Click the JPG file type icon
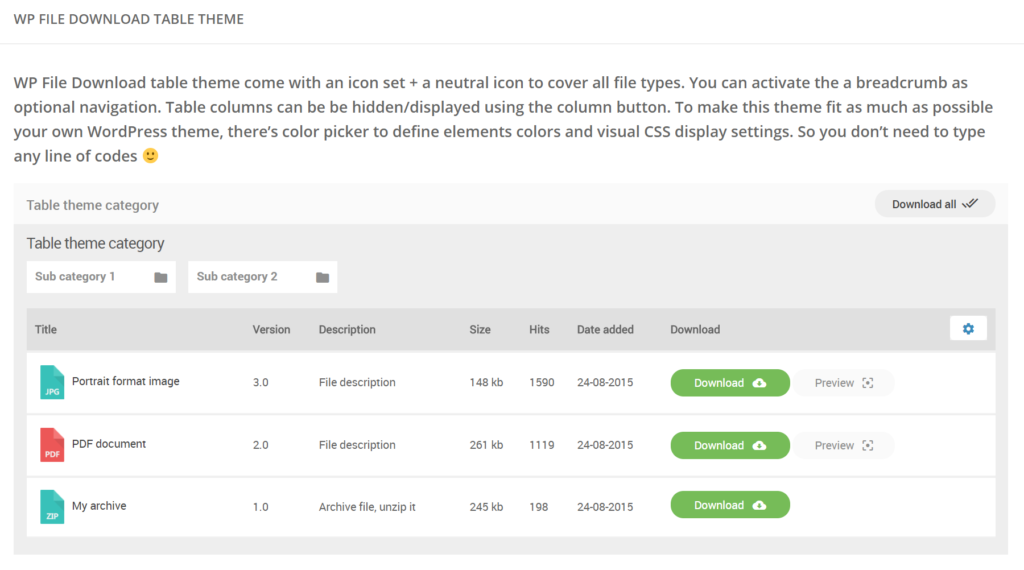 (x=52, y=382)
